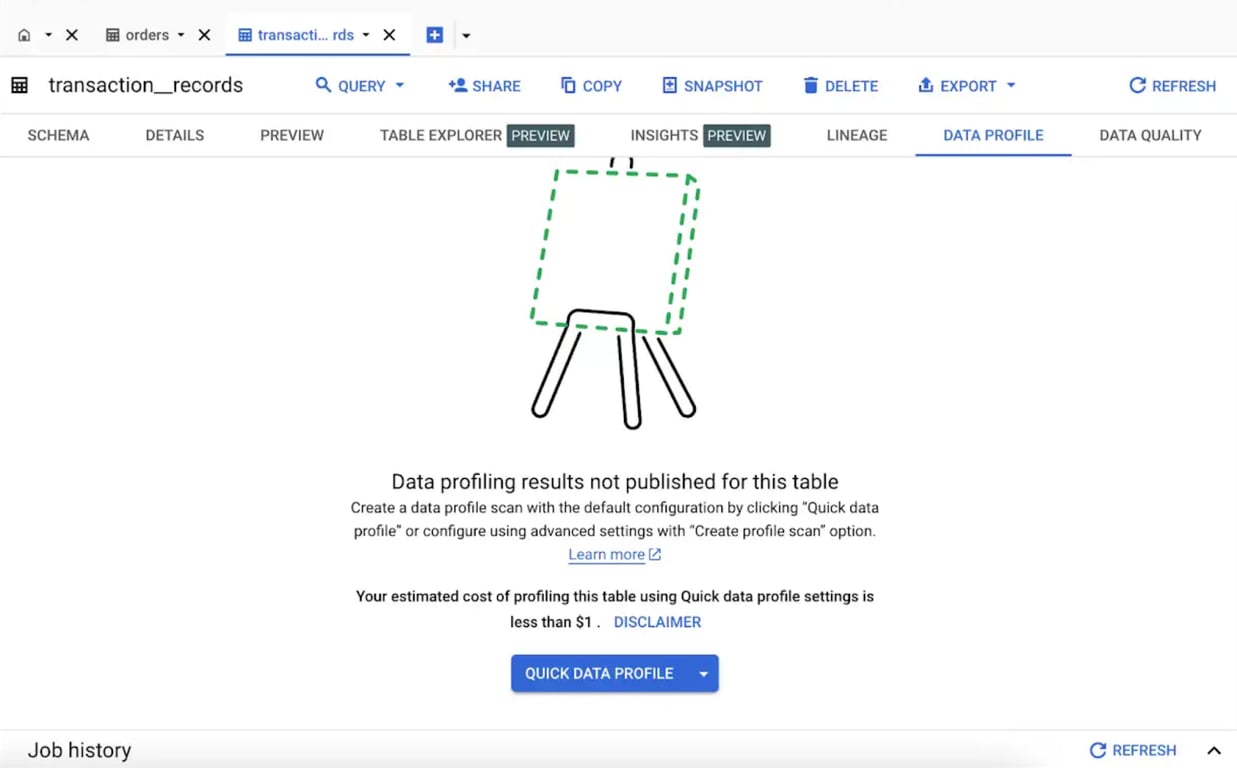Open Quick Data Profile dropdown arrow
Viewport: 1237px width, 768px height.
pyautogui.click(x=703, y=674)
